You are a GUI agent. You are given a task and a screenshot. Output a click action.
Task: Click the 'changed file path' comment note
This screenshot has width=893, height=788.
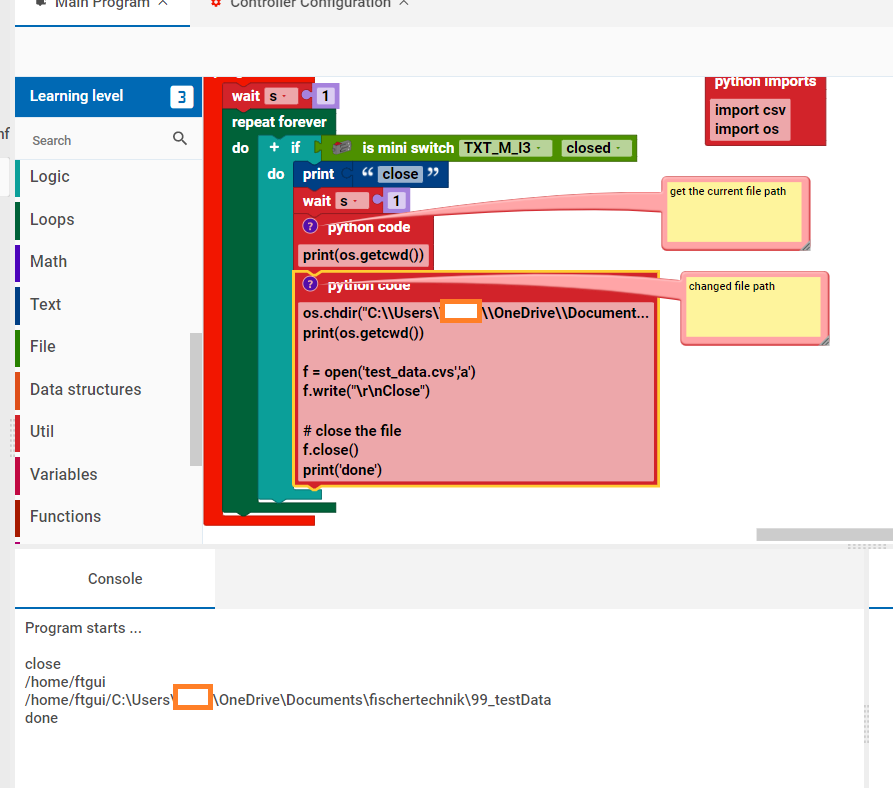(x=753, y=307)
